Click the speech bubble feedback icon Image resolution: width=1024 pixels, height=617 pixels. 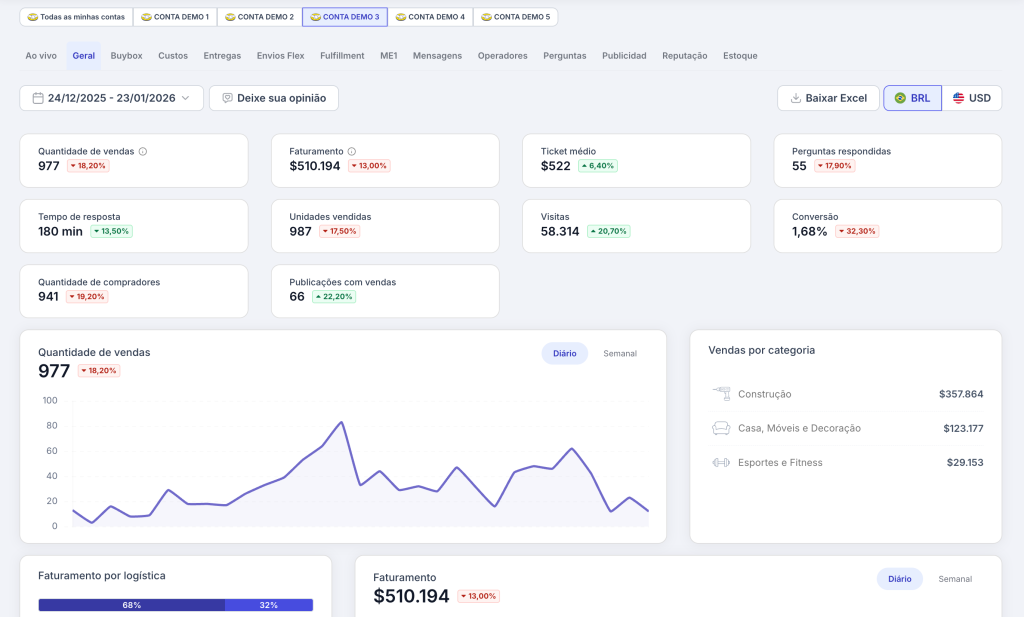227,98
